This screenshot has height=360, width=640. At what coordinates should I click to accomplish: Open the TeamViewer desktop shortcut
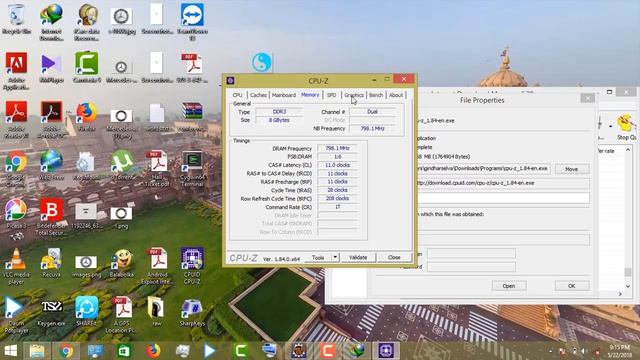(x=192, y=21)
